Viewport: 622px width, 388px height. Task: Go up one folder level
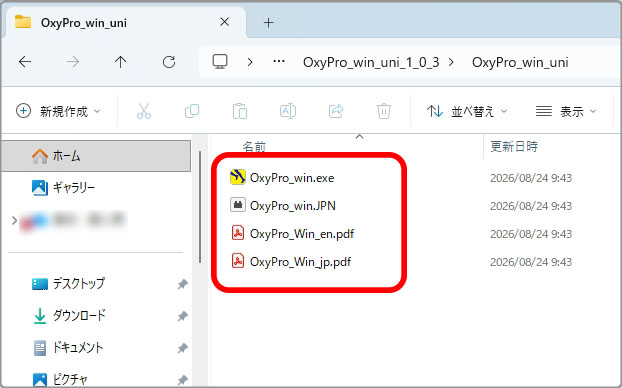pyautogui.click(x=121, y=62)
